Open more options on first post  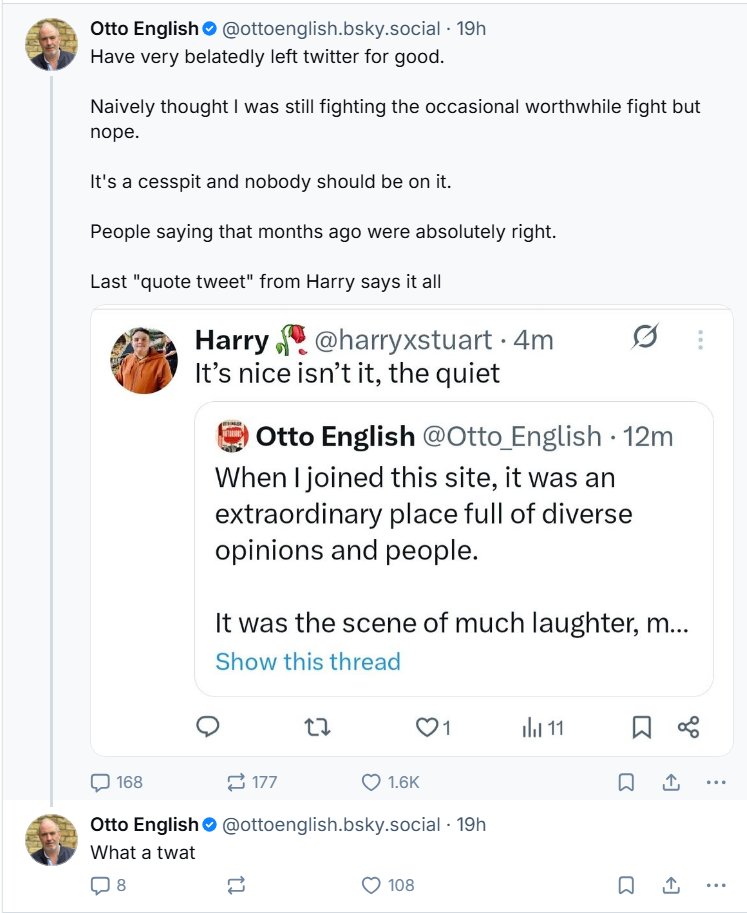pos(716,782)
